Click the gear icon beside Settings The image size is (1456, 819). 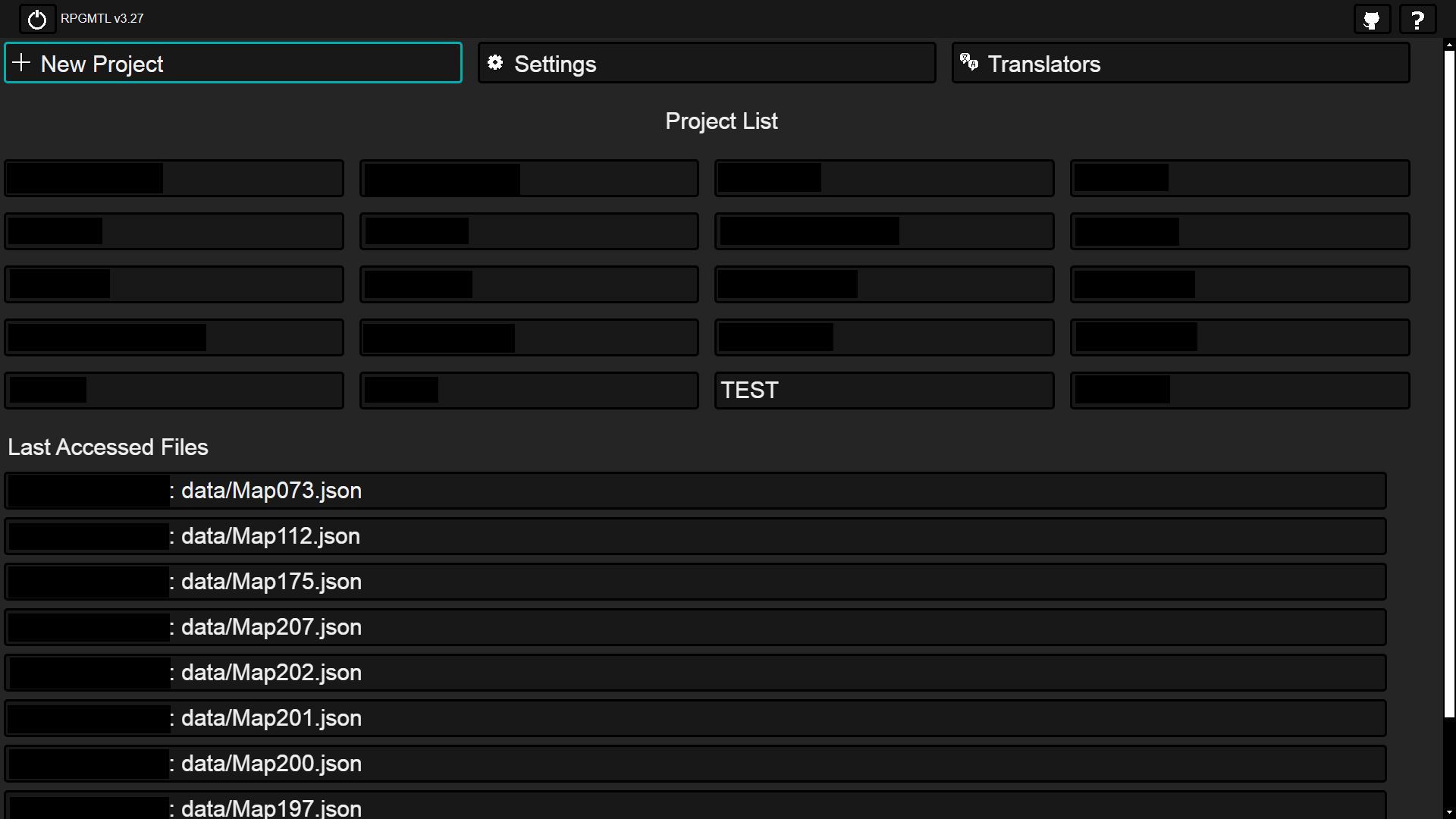tap(495, 63)
